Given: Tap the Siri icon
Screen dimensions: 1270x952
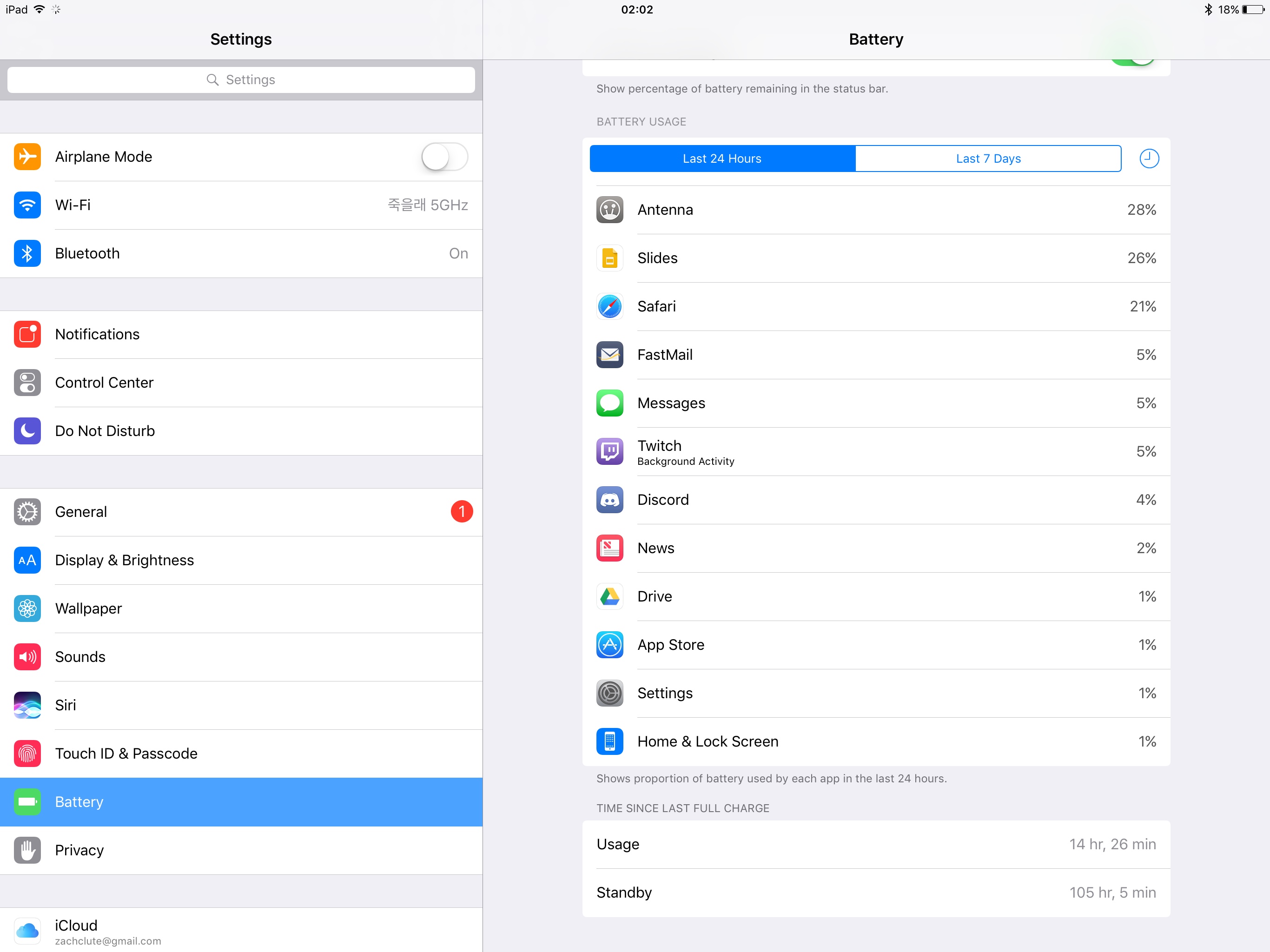Looking at the screenshot, I should coord(27,705).
